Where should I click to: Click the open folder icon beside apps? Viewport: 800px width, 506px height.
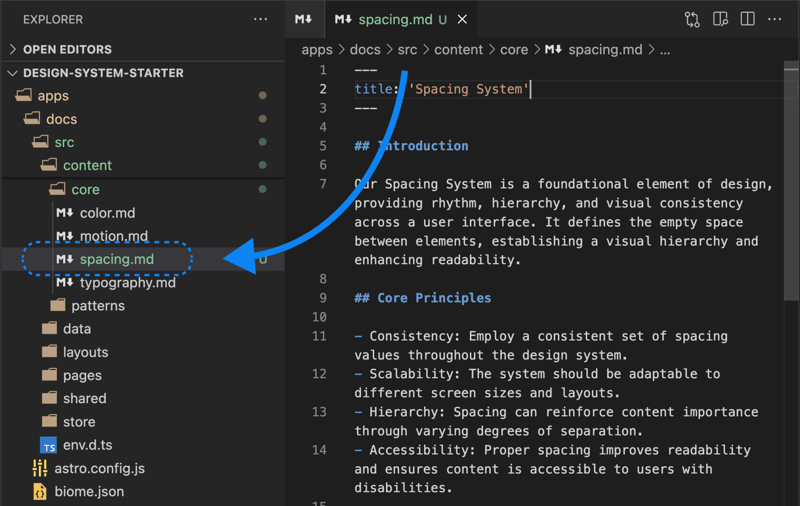pyautogui.click(x=23, y=95)
